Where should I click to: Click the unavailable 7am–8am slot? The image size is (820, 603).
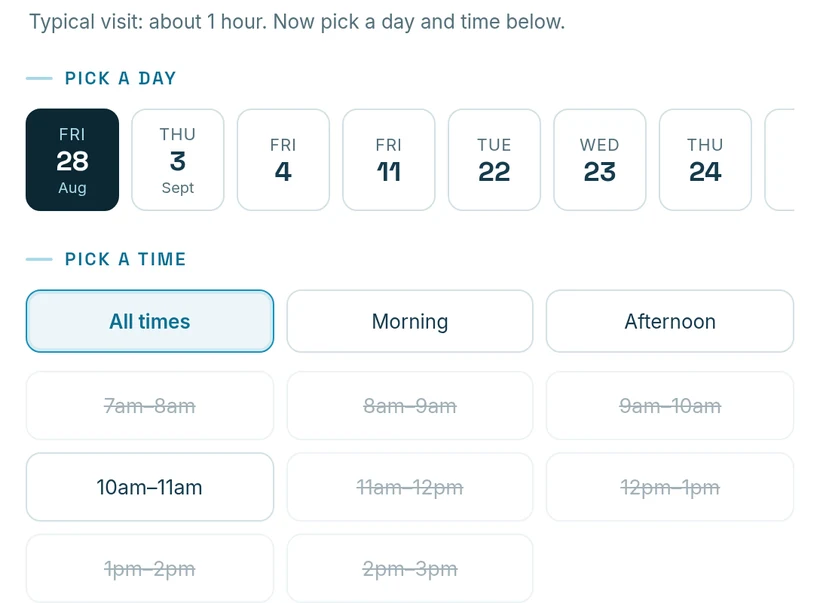coord(150,406)
